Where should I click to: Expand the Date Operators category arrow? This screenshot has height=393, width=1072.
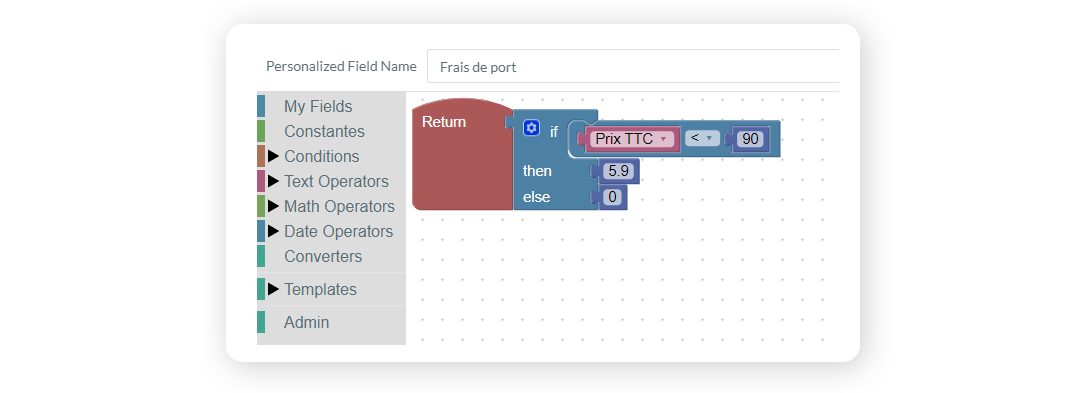(273, 231)
